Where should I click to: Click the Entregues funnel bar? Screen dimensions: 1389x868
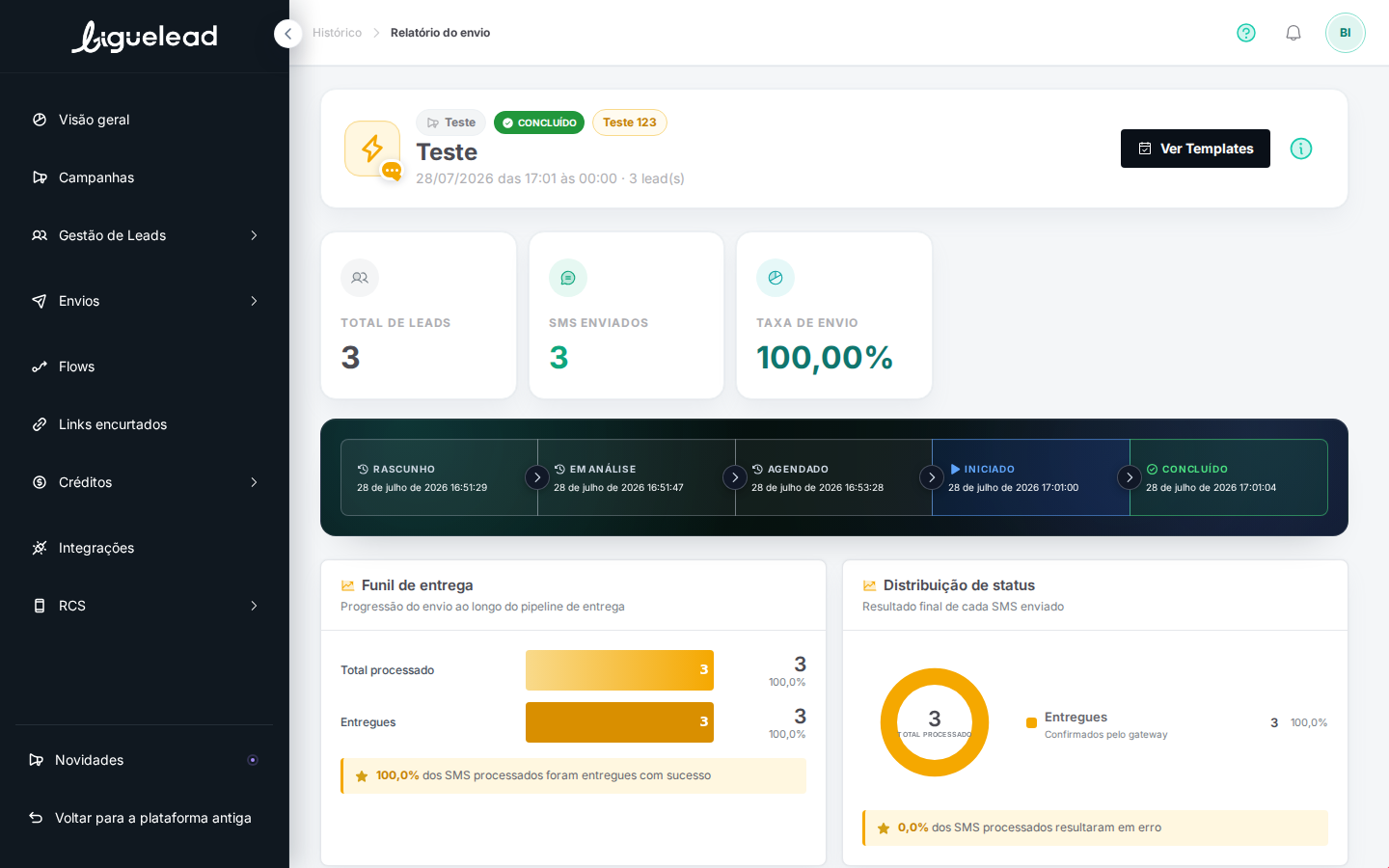(619, 722)
